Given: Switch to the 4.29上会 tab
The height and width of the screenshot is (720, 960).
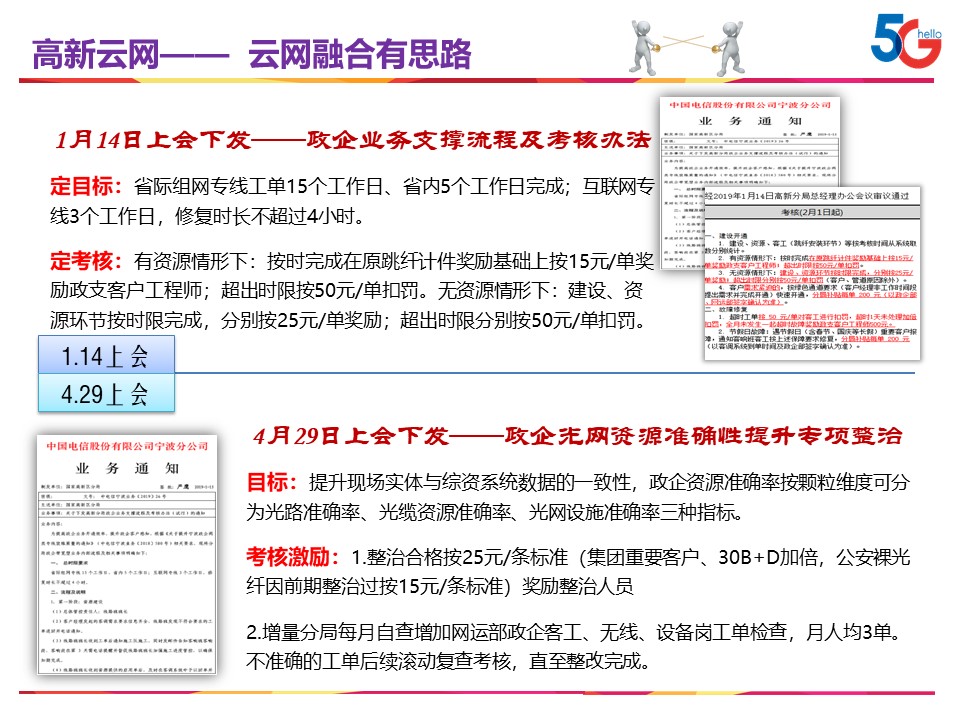Looking at the screenshot, I should click(106, 393).
